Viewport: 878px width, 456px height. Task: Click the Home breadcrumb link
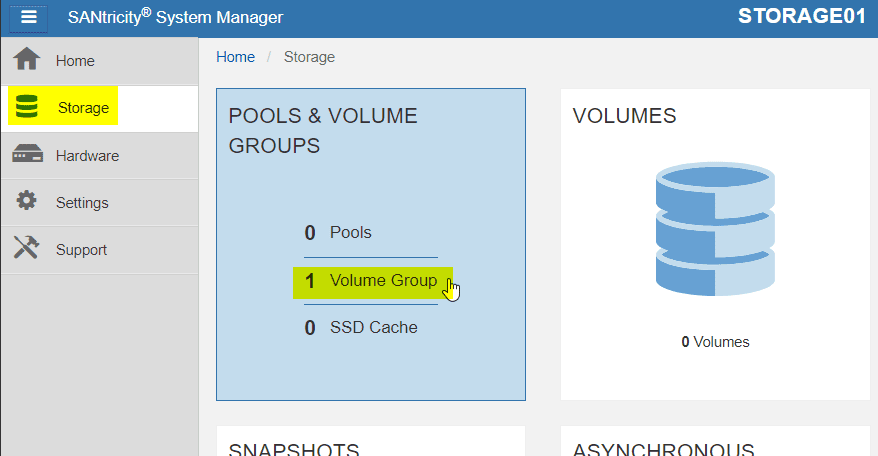[235, 57]
